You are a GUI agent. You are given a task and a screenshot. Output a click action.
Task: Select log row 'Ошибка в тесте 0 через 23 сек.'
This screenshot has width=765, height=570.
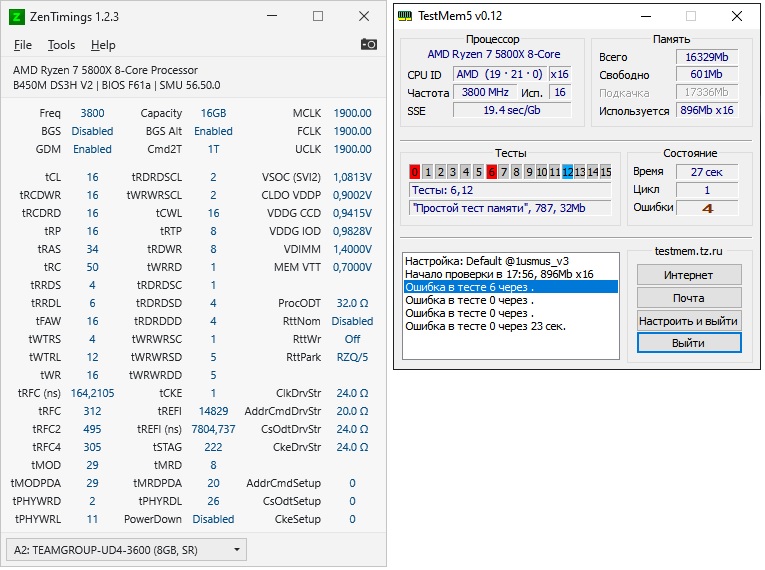coord(485,326)
